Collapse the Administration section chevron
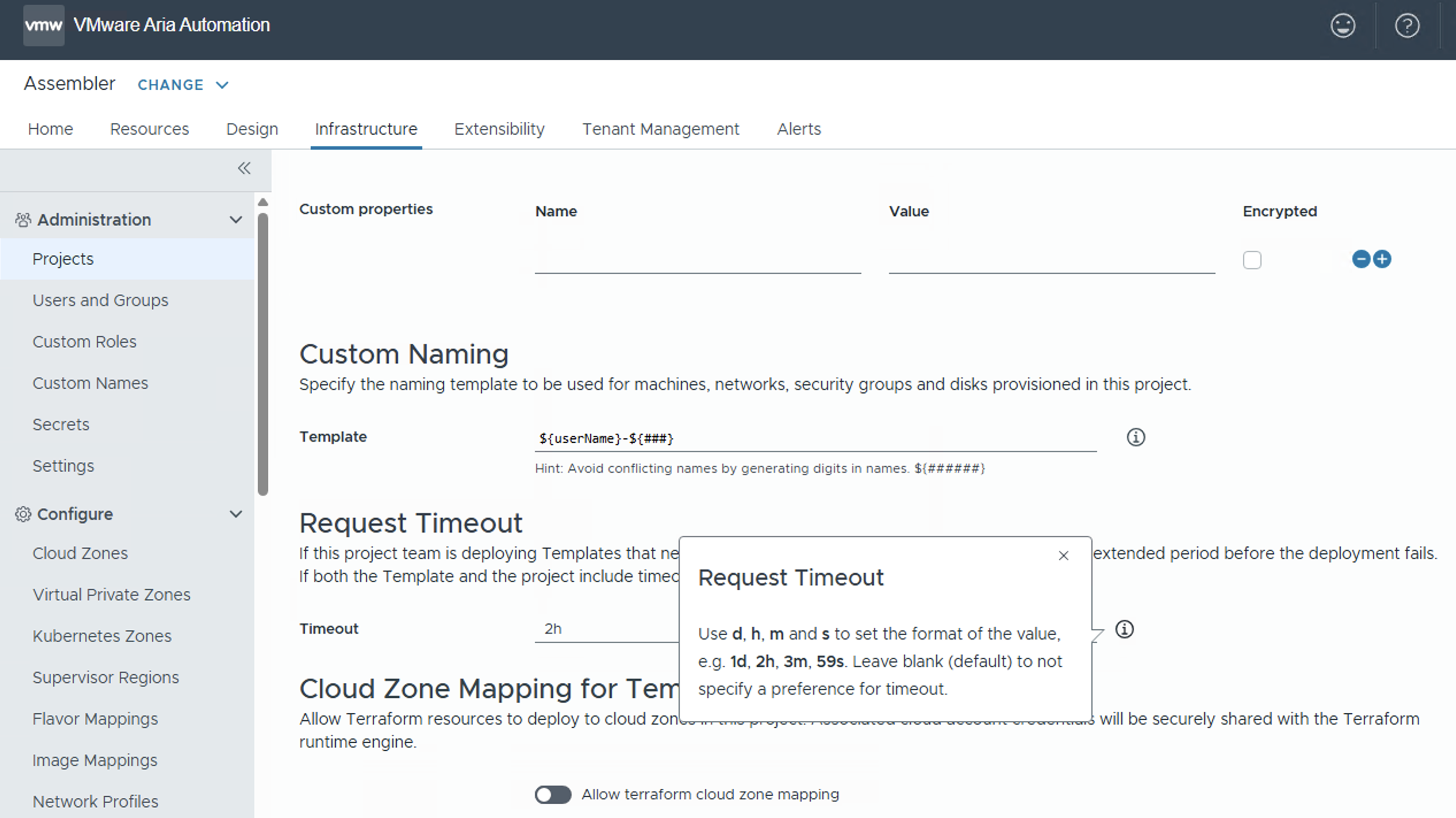 [236, 220]
